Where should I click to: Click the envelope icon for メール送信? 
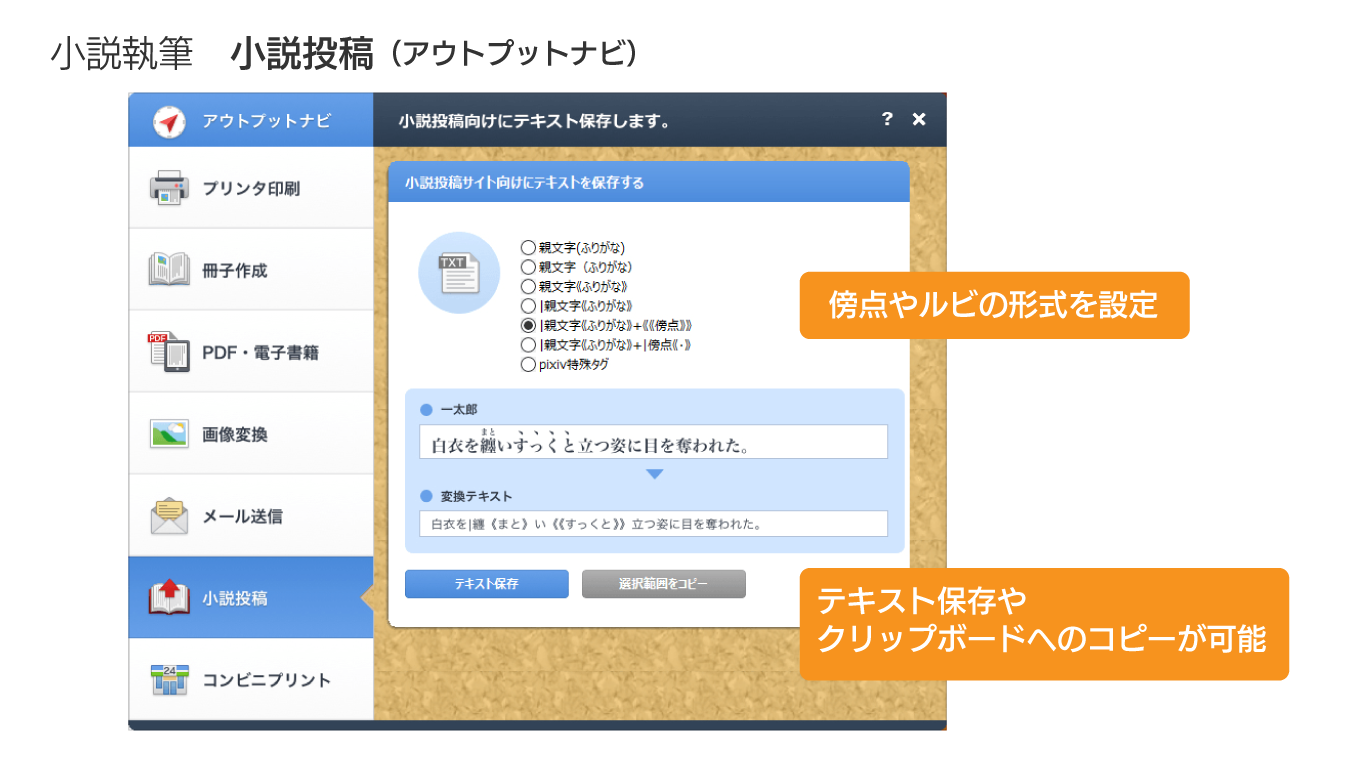pyautogui.click(x=169, y=516)
